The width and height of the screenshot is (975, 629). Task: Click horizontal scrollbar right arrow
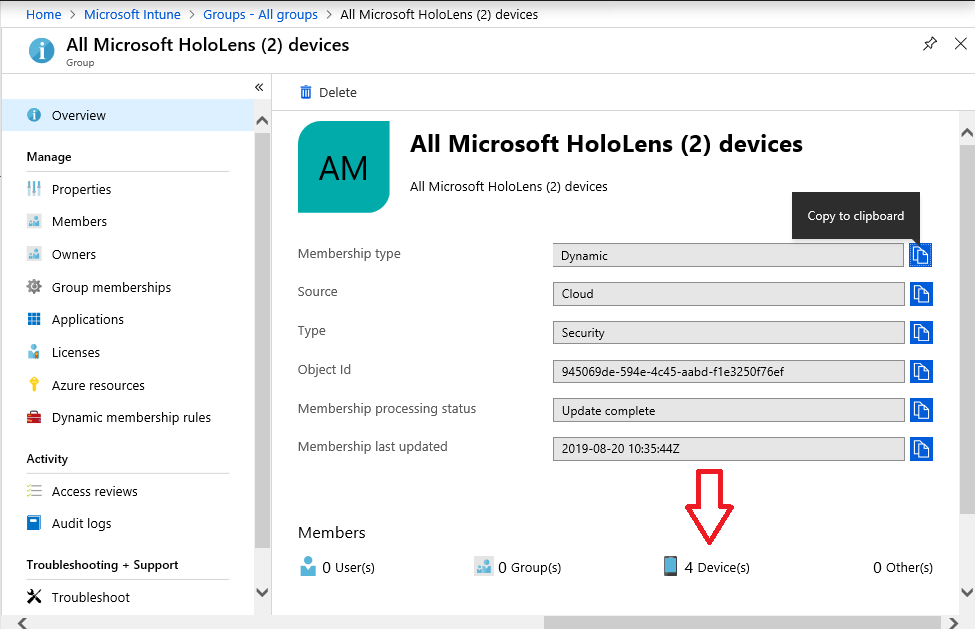point(954,622)
